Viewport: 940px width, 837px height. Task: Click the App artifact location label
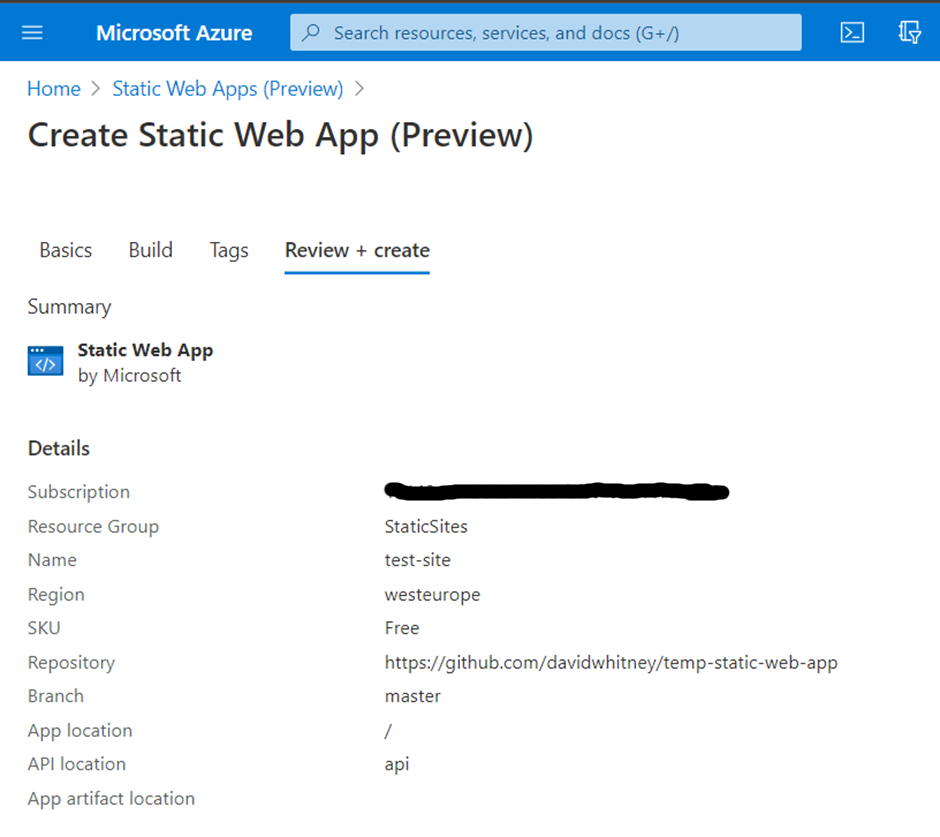[112, 799]
